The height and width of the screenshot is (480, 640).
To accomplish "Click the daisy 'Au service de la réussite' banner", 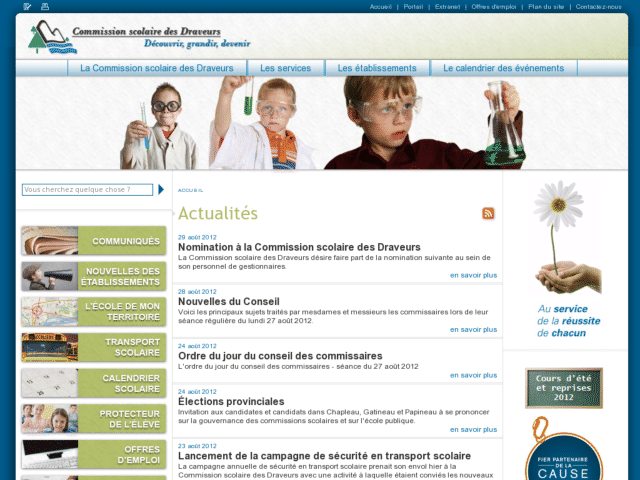I will point(567,260).
